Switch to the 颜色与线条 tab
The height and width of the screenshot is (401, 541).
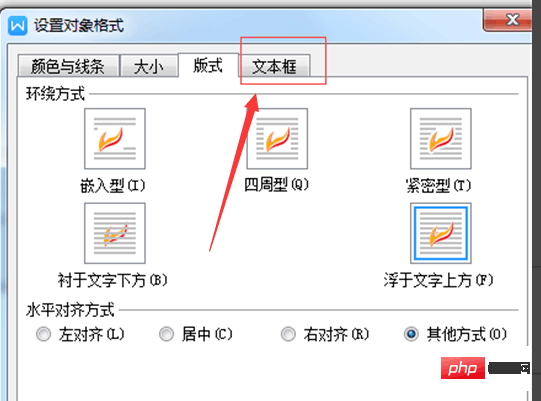click(x=68, y=66)
